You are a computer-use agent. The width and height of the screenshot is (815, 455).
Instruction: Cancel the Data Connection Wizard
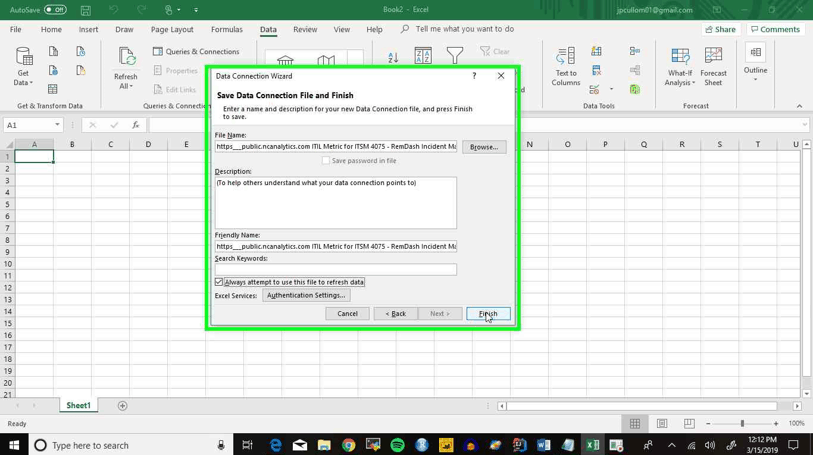(x=347, y=314)
